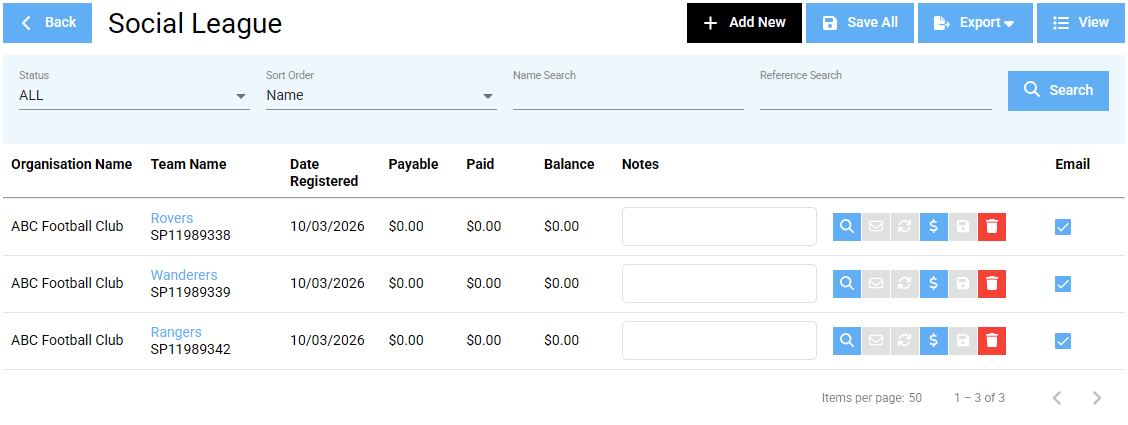The height and width of the screenshot is (425, 1128).
Task: Click the Notes field for Rovers
Action: pyautogui.click(x=719, y=227)
